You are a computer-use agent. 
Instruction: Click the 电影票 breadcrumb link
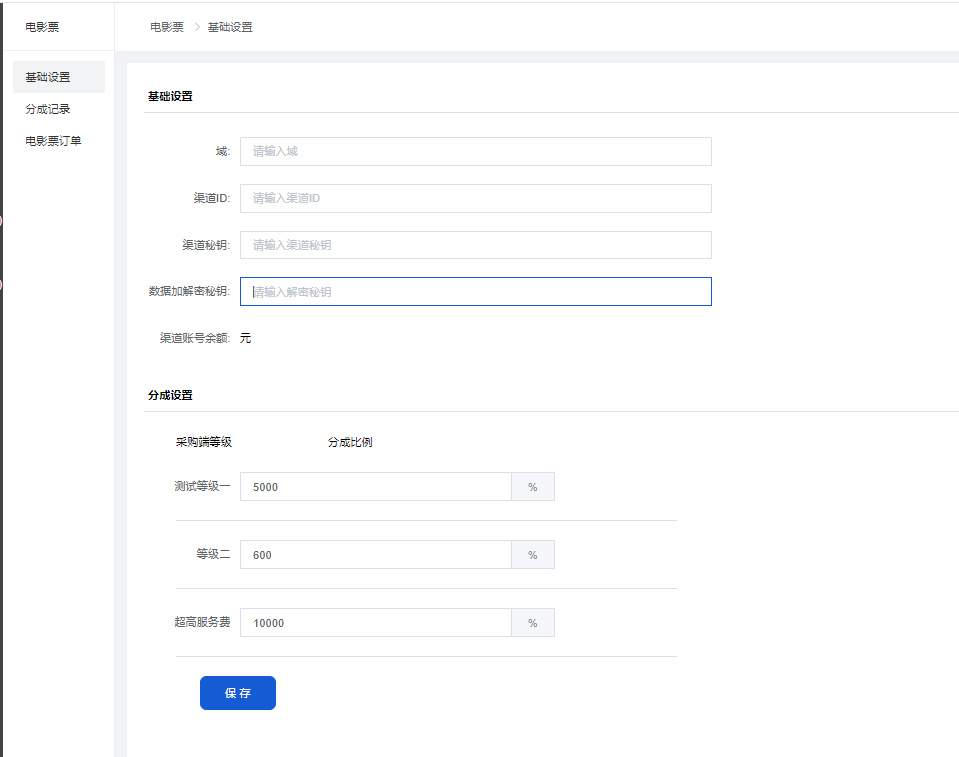tap(167, 27)
